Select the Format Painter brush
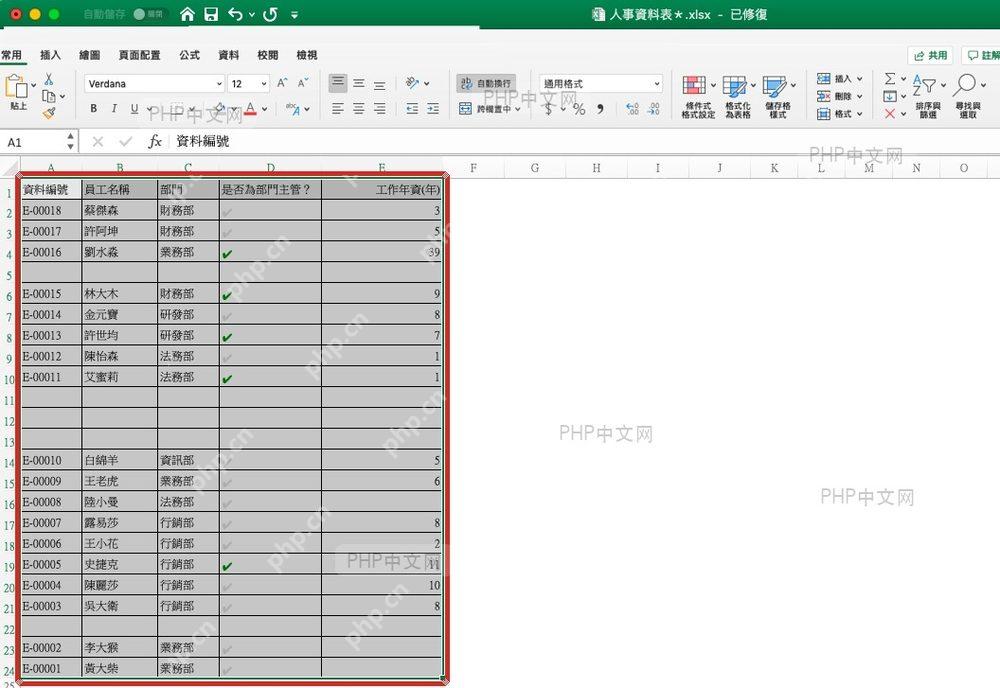This screenshot has height=688, width=1000. 48,113
